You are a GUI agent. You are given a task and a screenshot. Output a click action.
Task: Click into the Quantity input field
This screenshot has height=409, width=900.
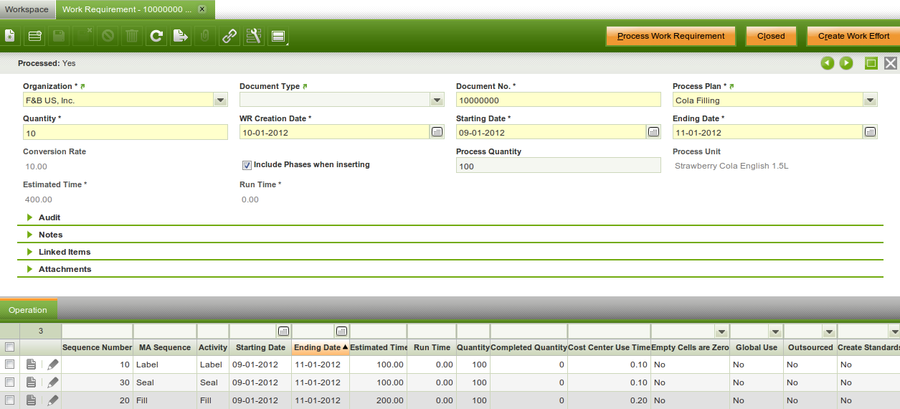[x=125, y=133]
